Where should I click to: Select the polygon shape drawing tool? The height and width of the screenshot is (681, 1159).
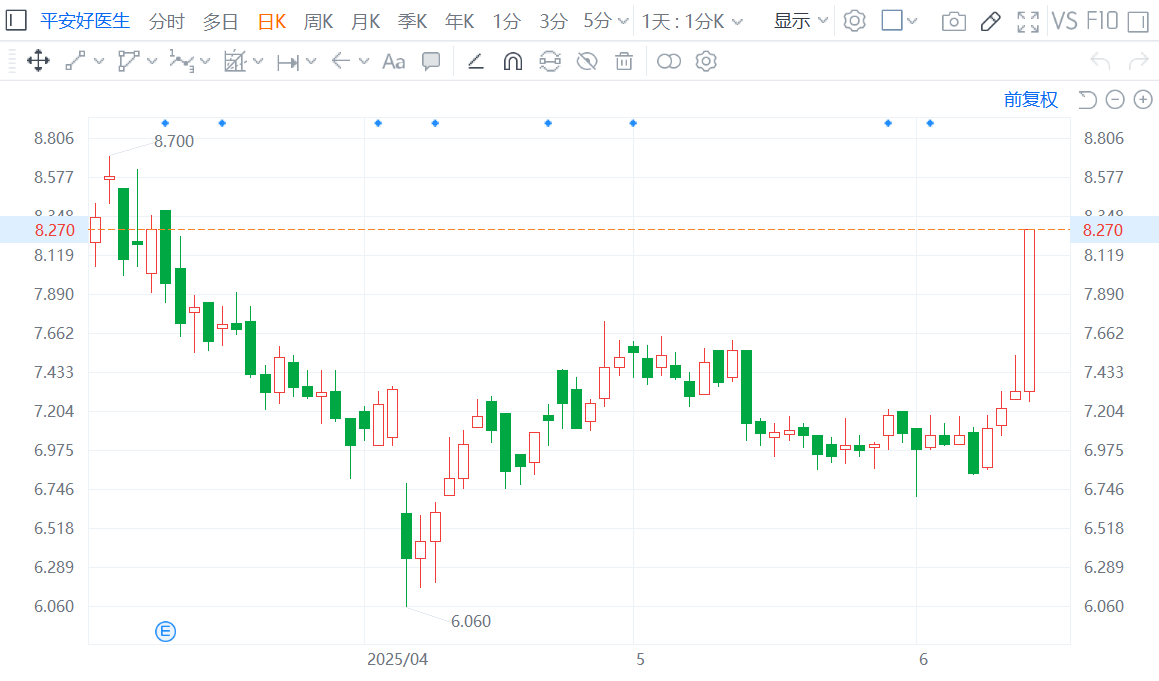pos(129,61)
